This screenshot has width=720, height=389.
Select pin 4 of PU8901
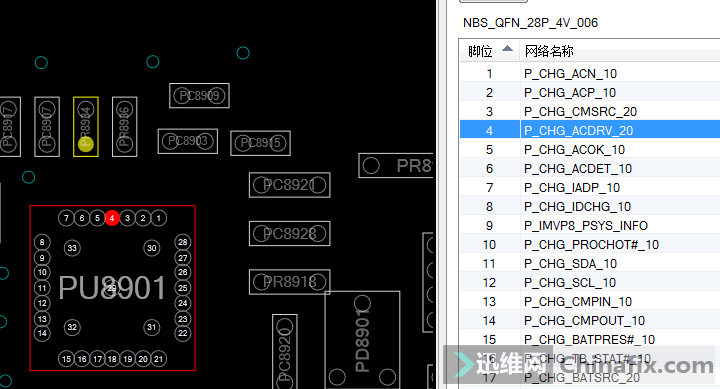(112, 218)
